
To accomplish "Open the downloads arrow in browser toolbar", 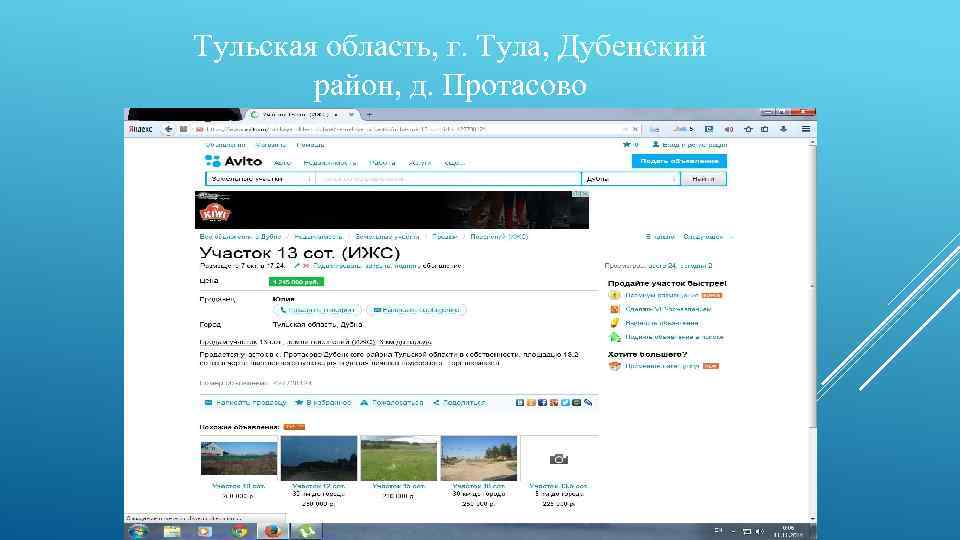I will 783,129.
